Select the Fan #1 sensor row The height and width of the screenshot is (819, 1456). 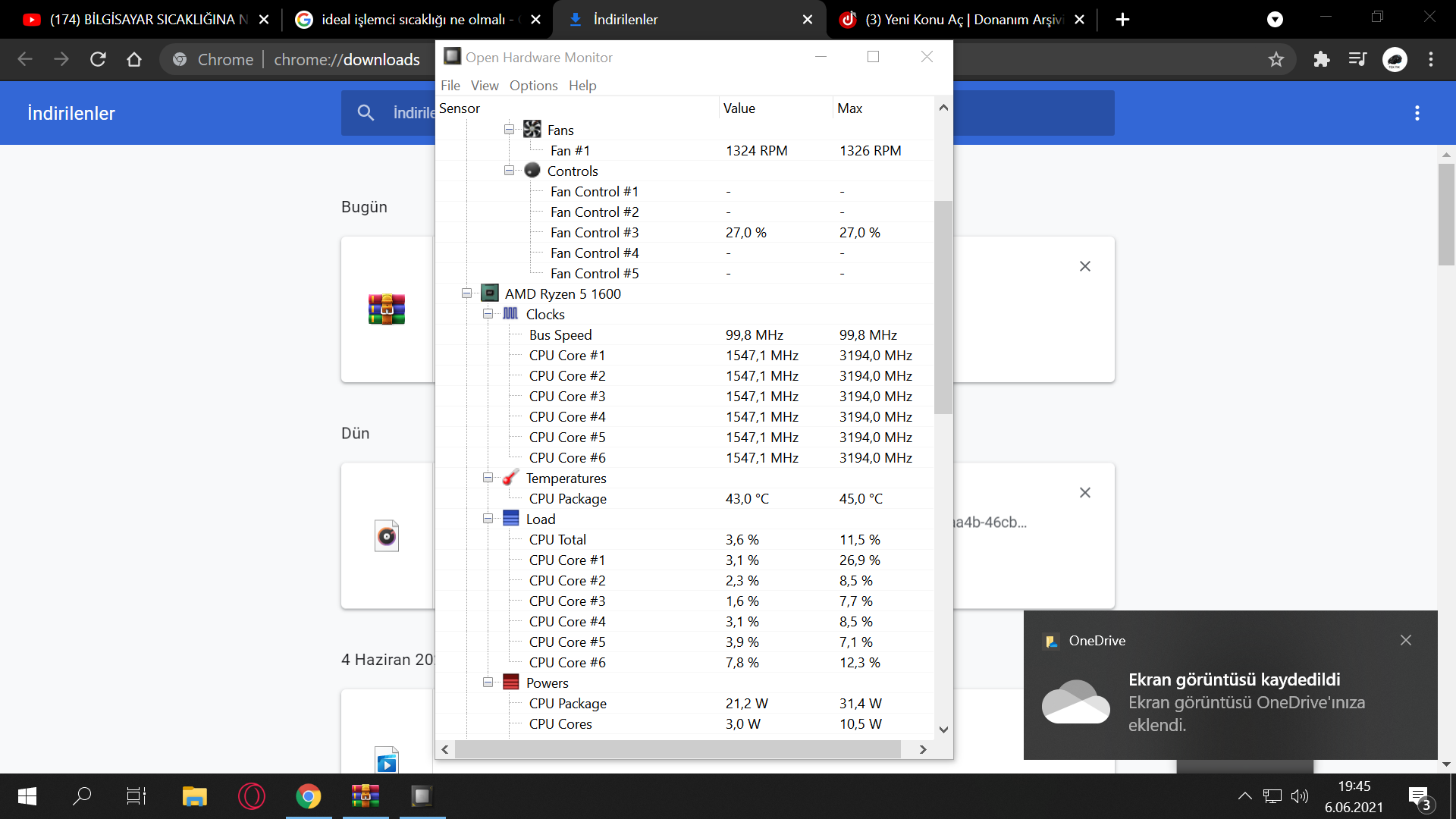(685, 150)
